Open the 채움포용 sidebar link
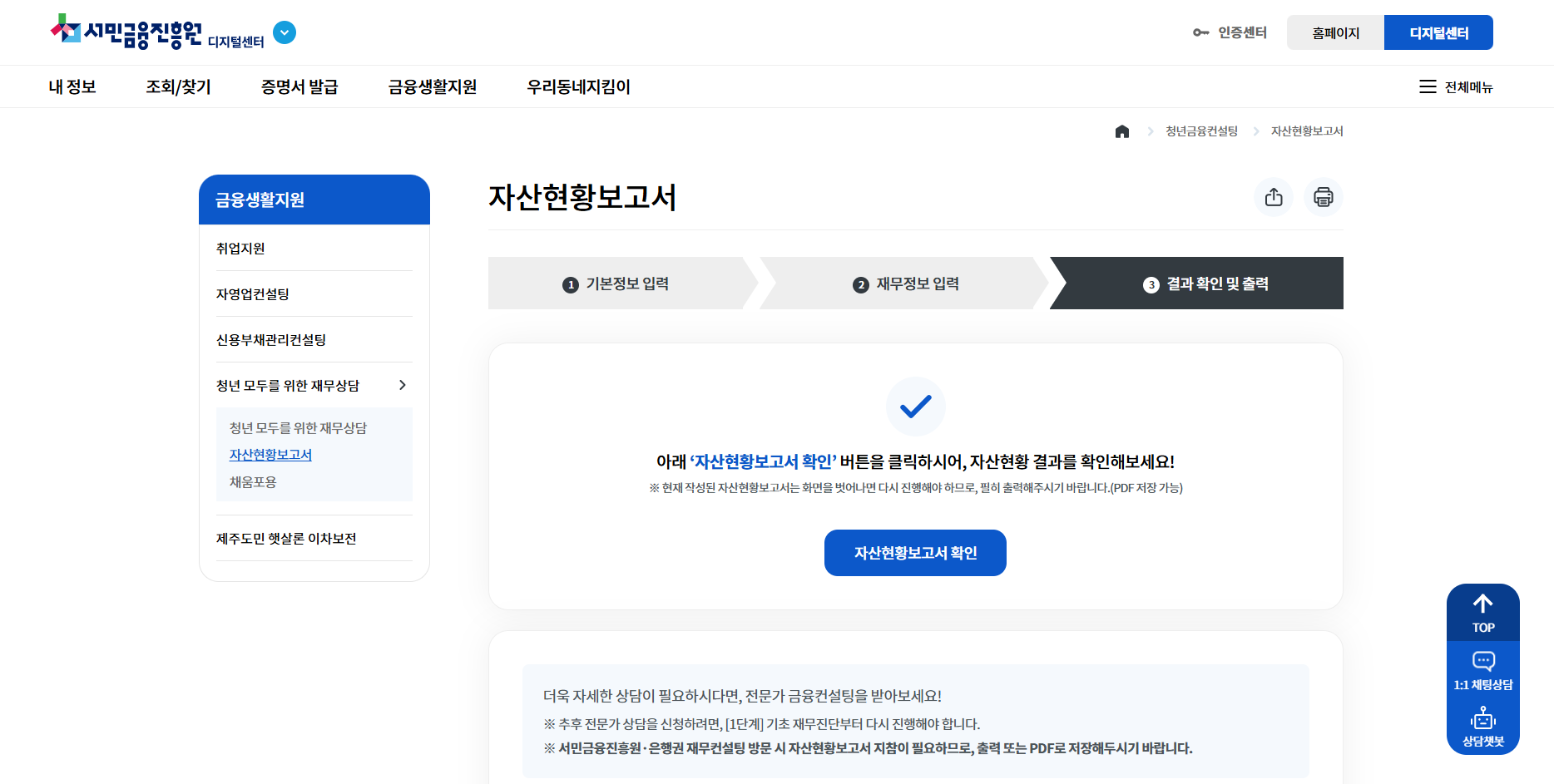The width and height of the screenshot is (1554, 784). (252, 481)
